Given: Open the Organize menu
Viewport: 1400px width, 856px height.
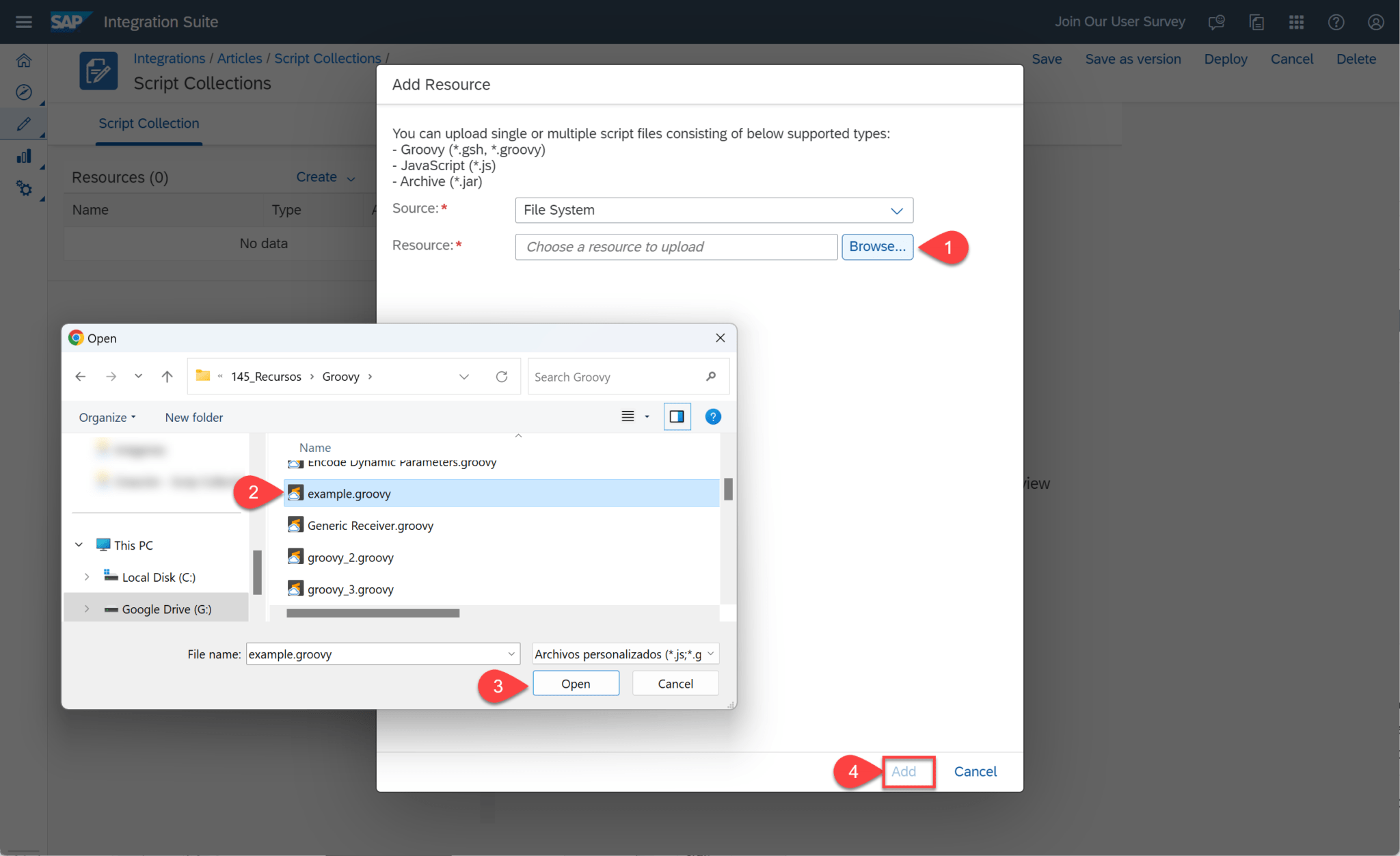Looking at the screenshot, I should click(107, 417).
